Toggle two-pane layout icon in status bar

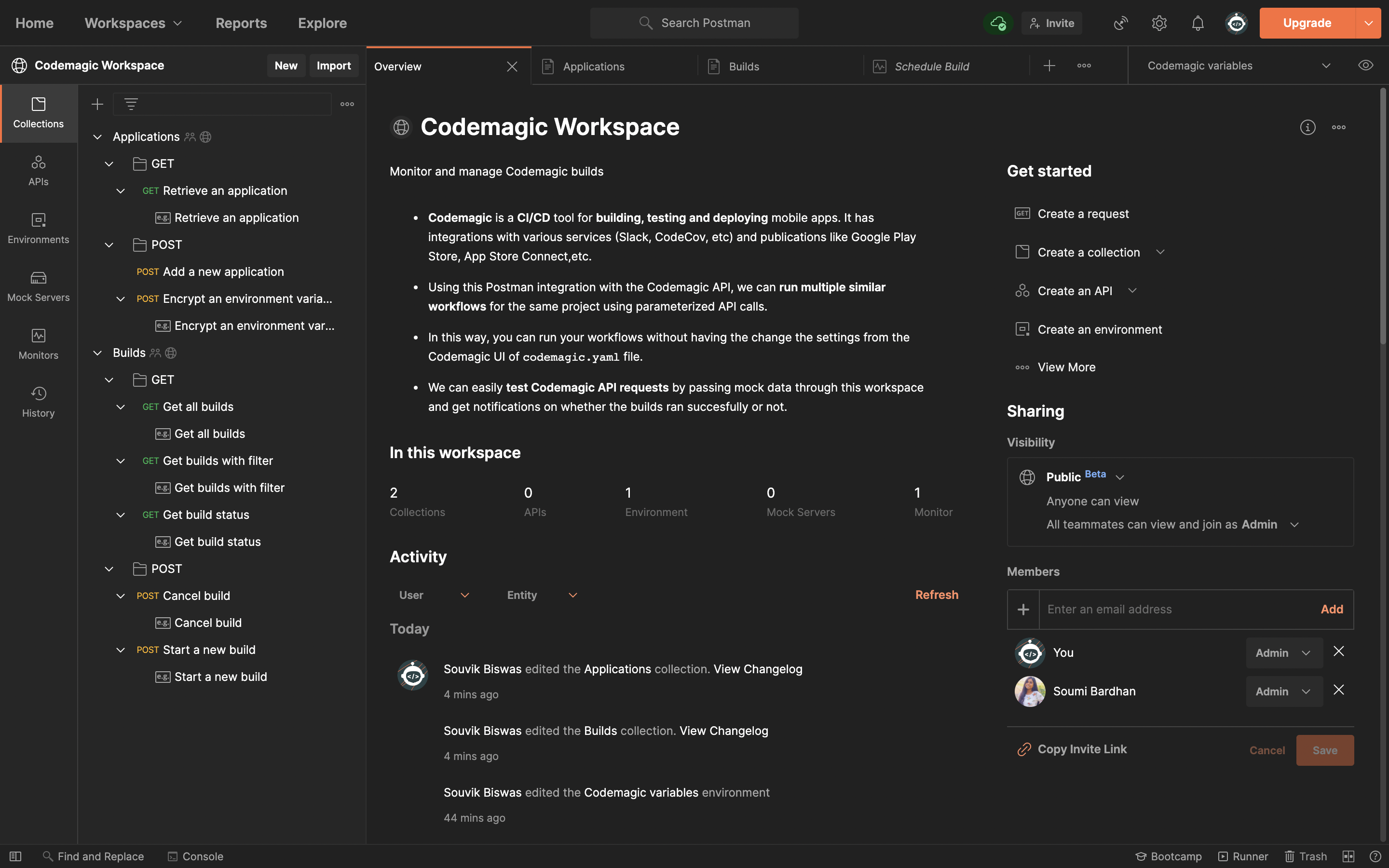pyautogui.click(x=1348, y=856)
